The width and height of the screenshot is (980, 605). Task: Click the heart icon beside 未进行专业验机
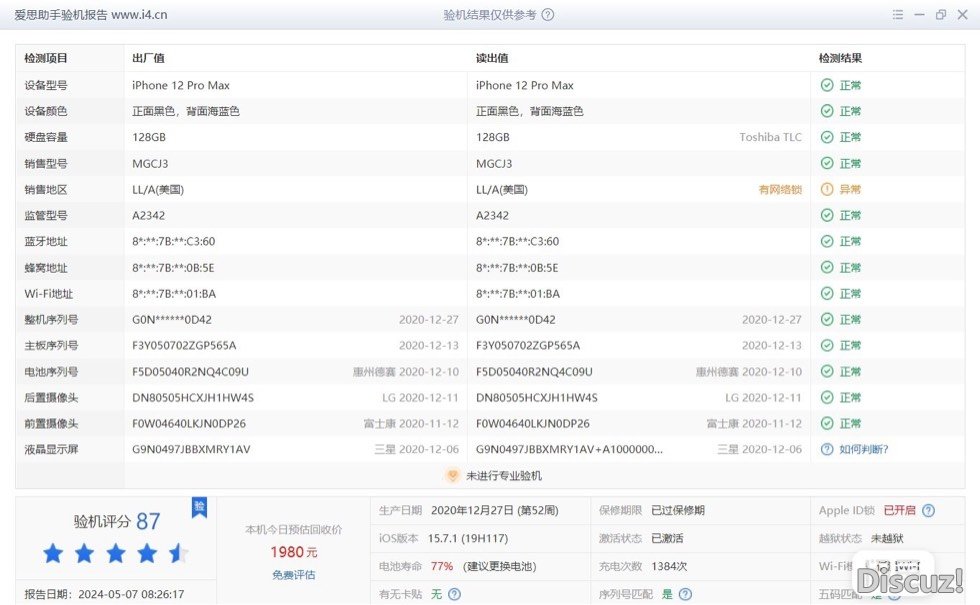pyautogui.click(x=452, y=476)
